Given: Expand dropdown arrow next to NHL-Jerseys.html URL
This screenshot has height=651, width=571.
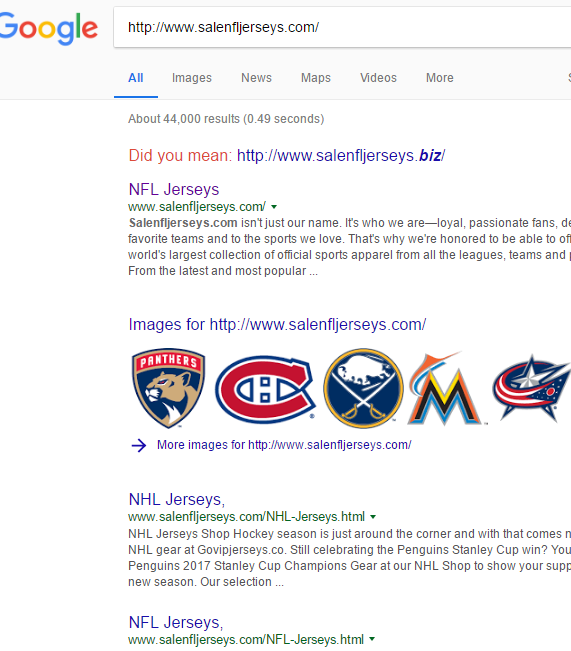Looking at the screenshot, I should pos(373,517).
